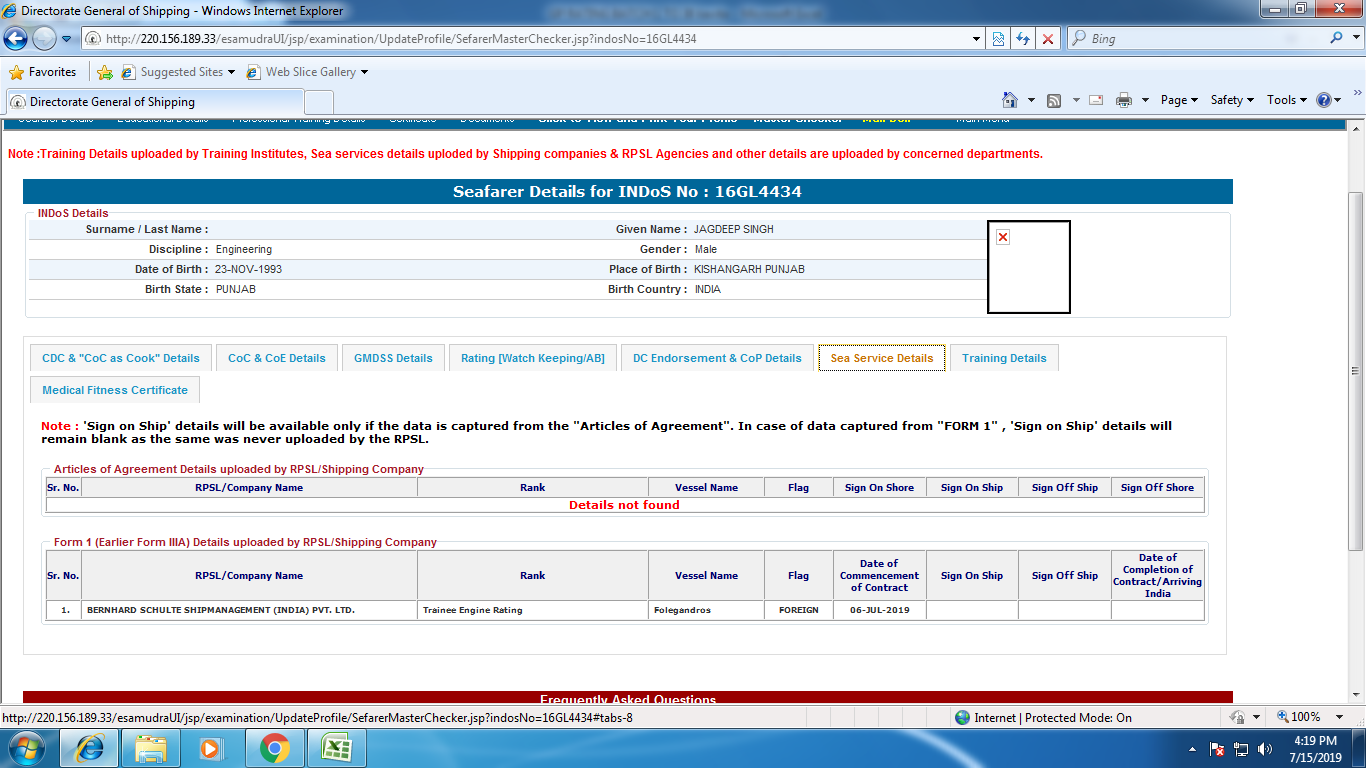Open the search provider dropdown arrow

point(1355,39)
